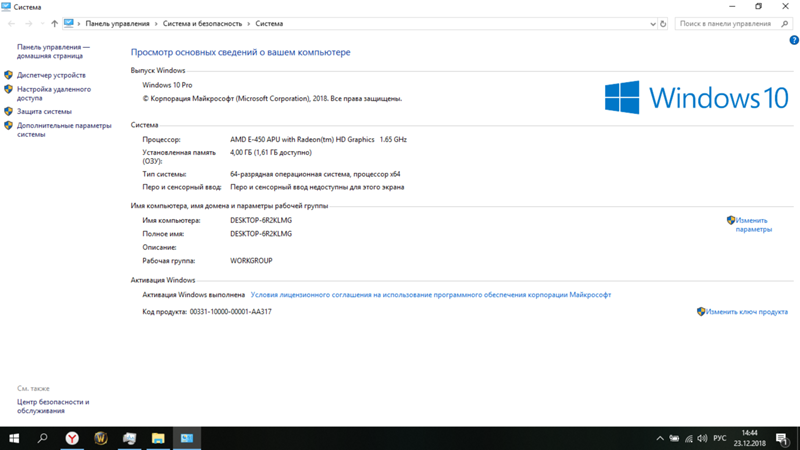
Task: Select Control Panel breadcrumb
Action: click(x=117, y=23)
